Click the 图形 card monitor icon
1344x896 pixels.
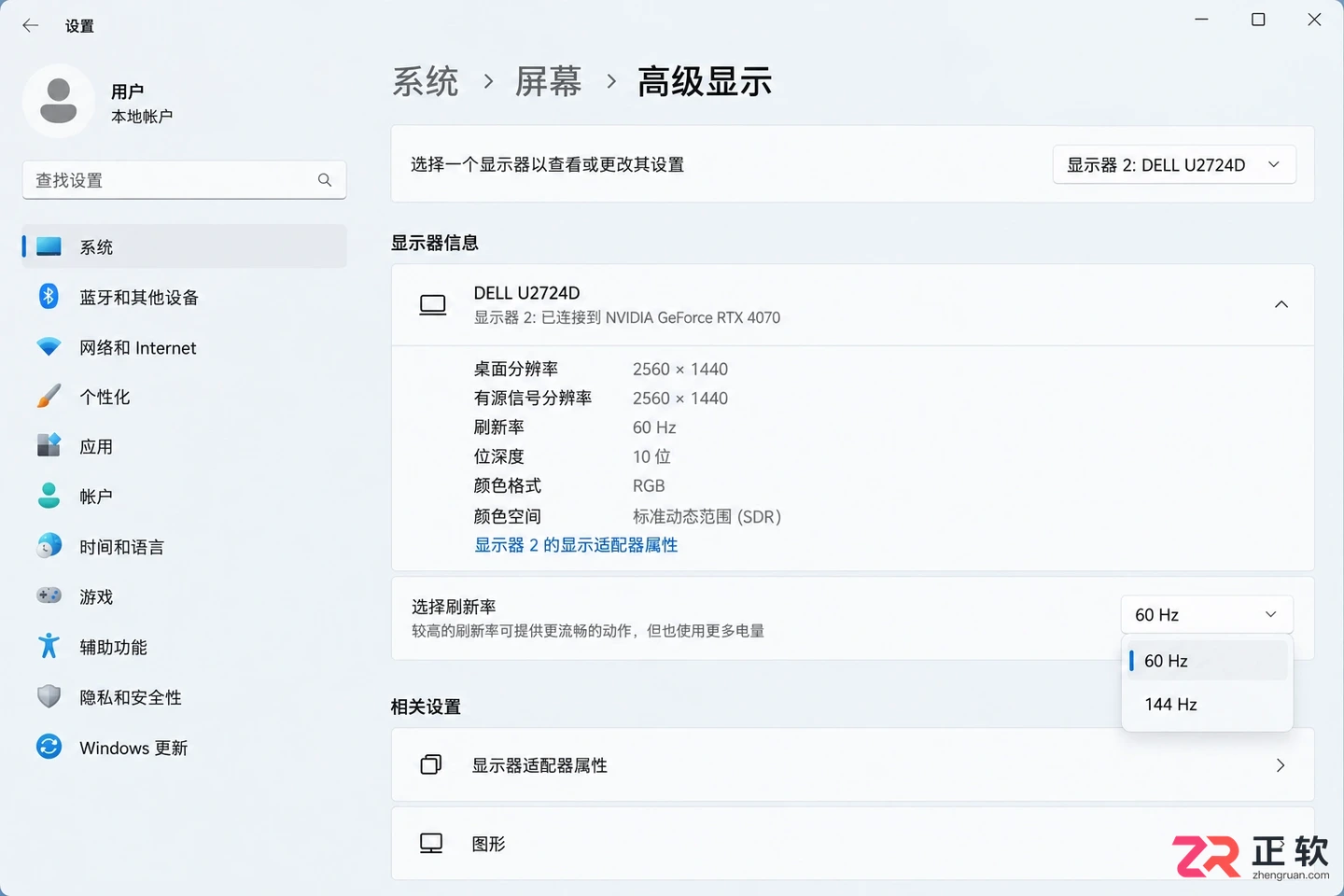(x=431, y=844)
